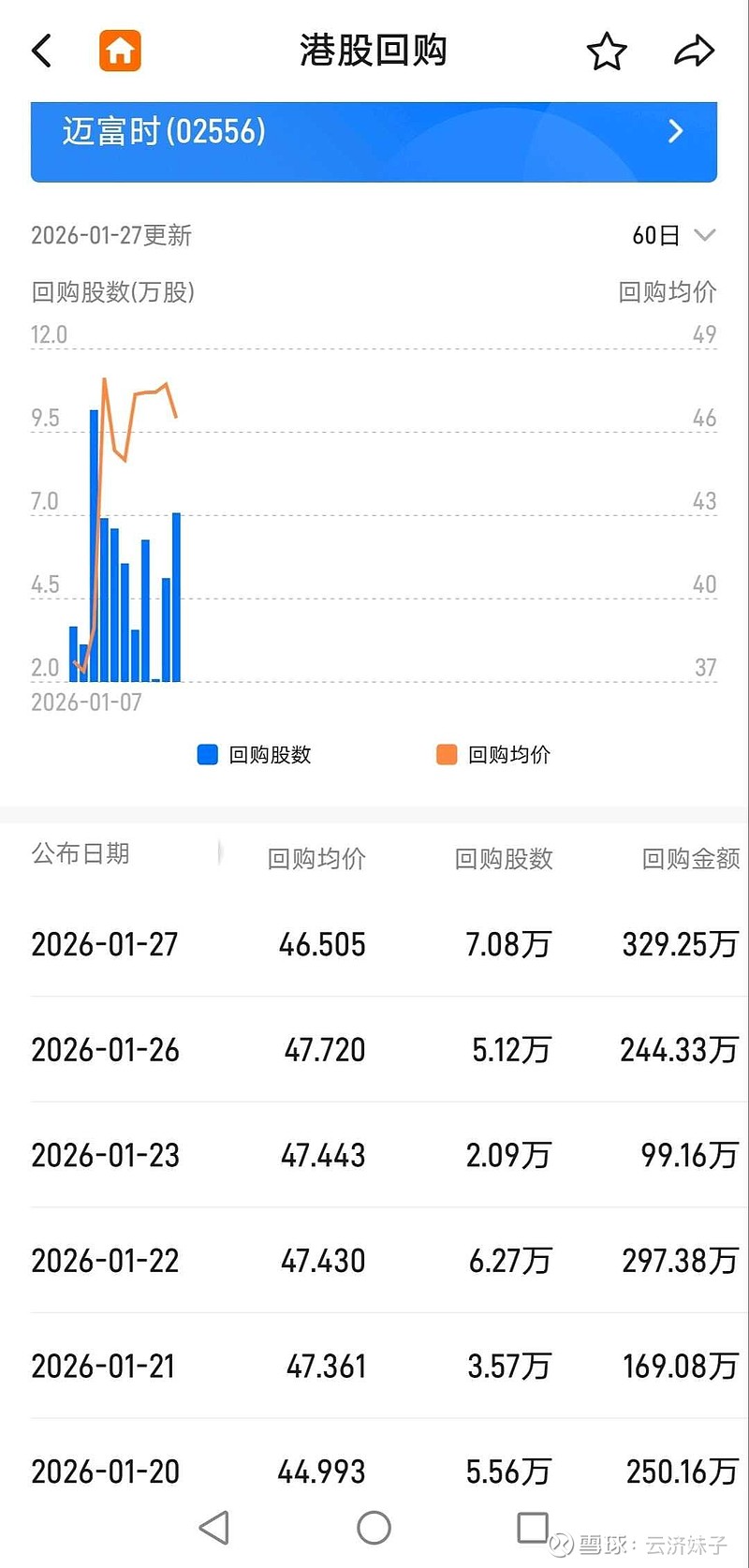Click average price 47.430
Screen dimensions: 749x1568
click(x=323, y=1261)
